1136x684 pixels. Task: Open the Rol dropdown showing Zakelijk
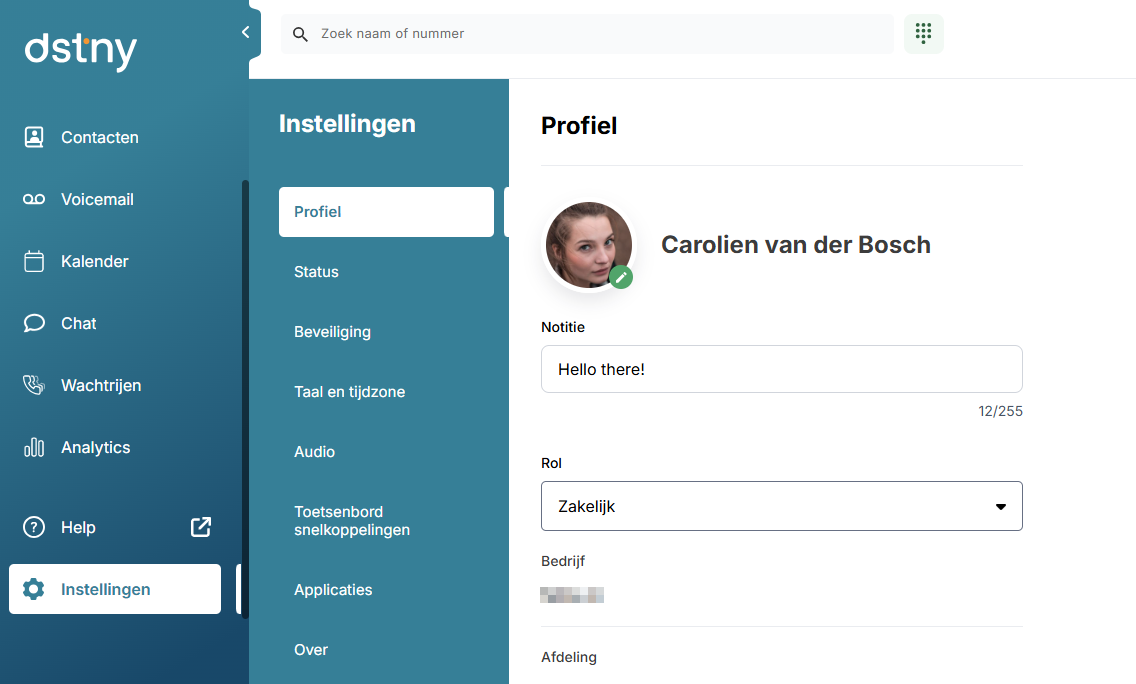pos(781,506)
